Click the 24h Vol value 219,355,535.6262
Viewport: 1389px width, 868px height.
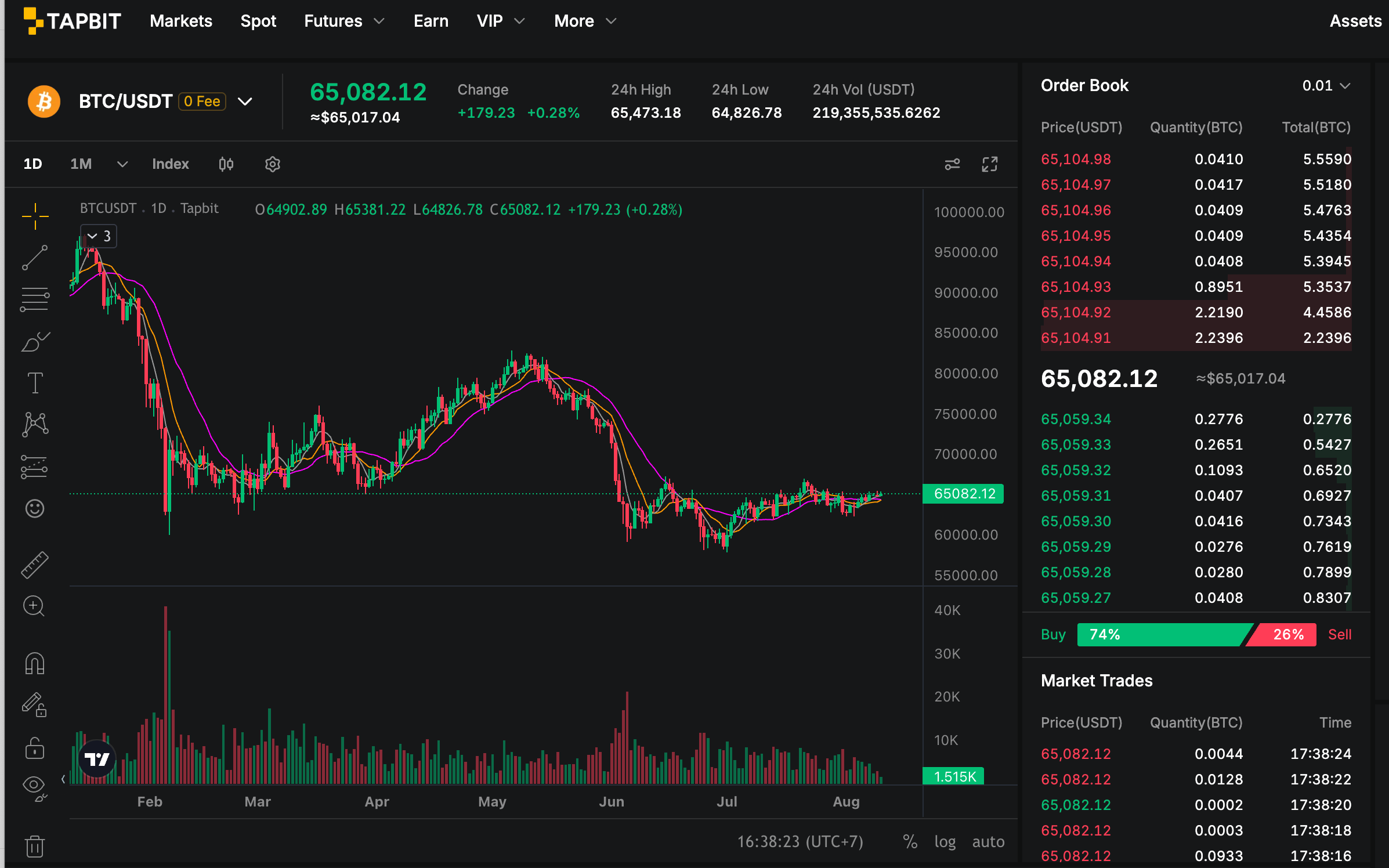876,113
